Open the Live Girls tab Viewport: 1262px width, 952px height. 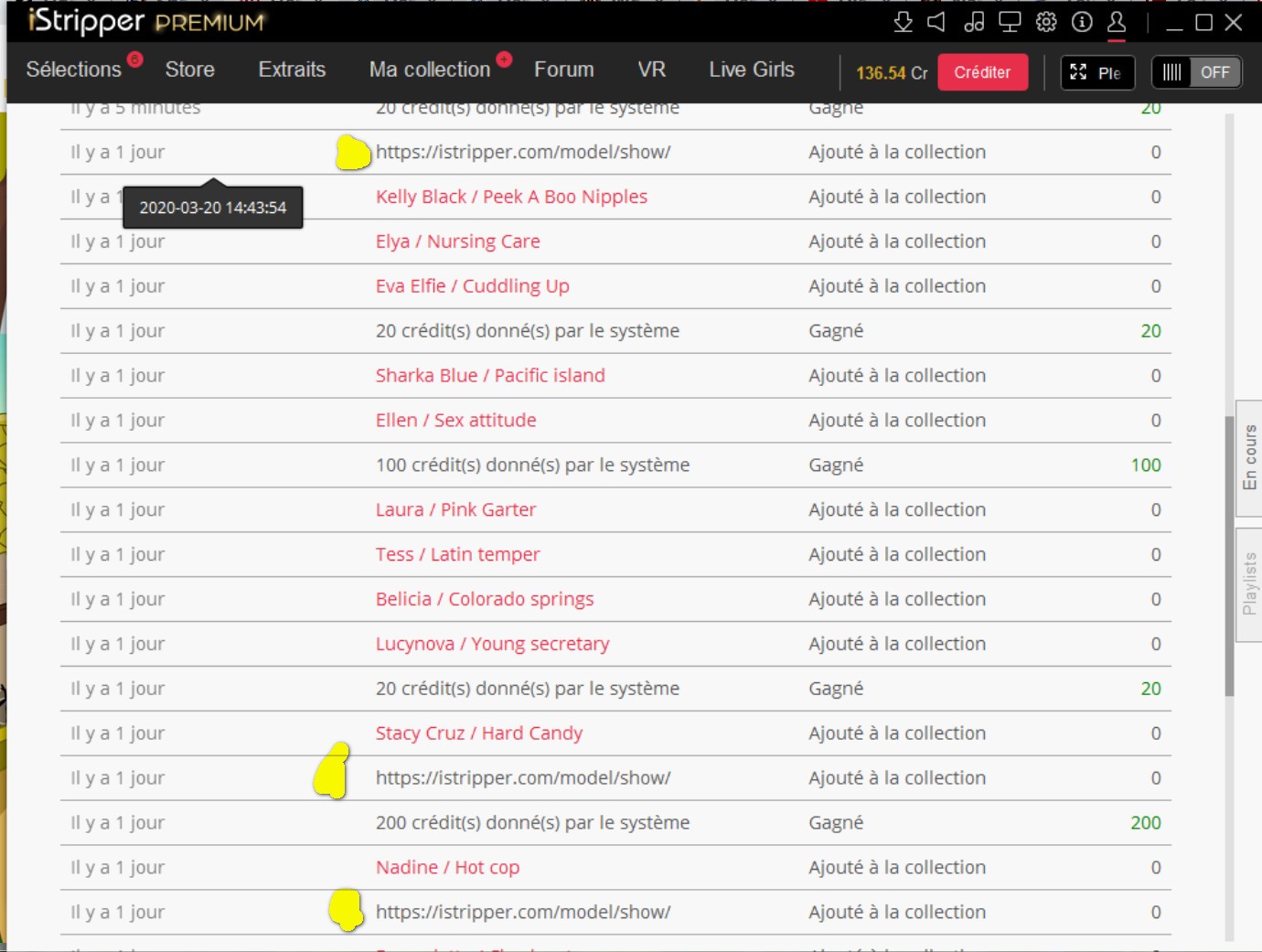(751, 70)
